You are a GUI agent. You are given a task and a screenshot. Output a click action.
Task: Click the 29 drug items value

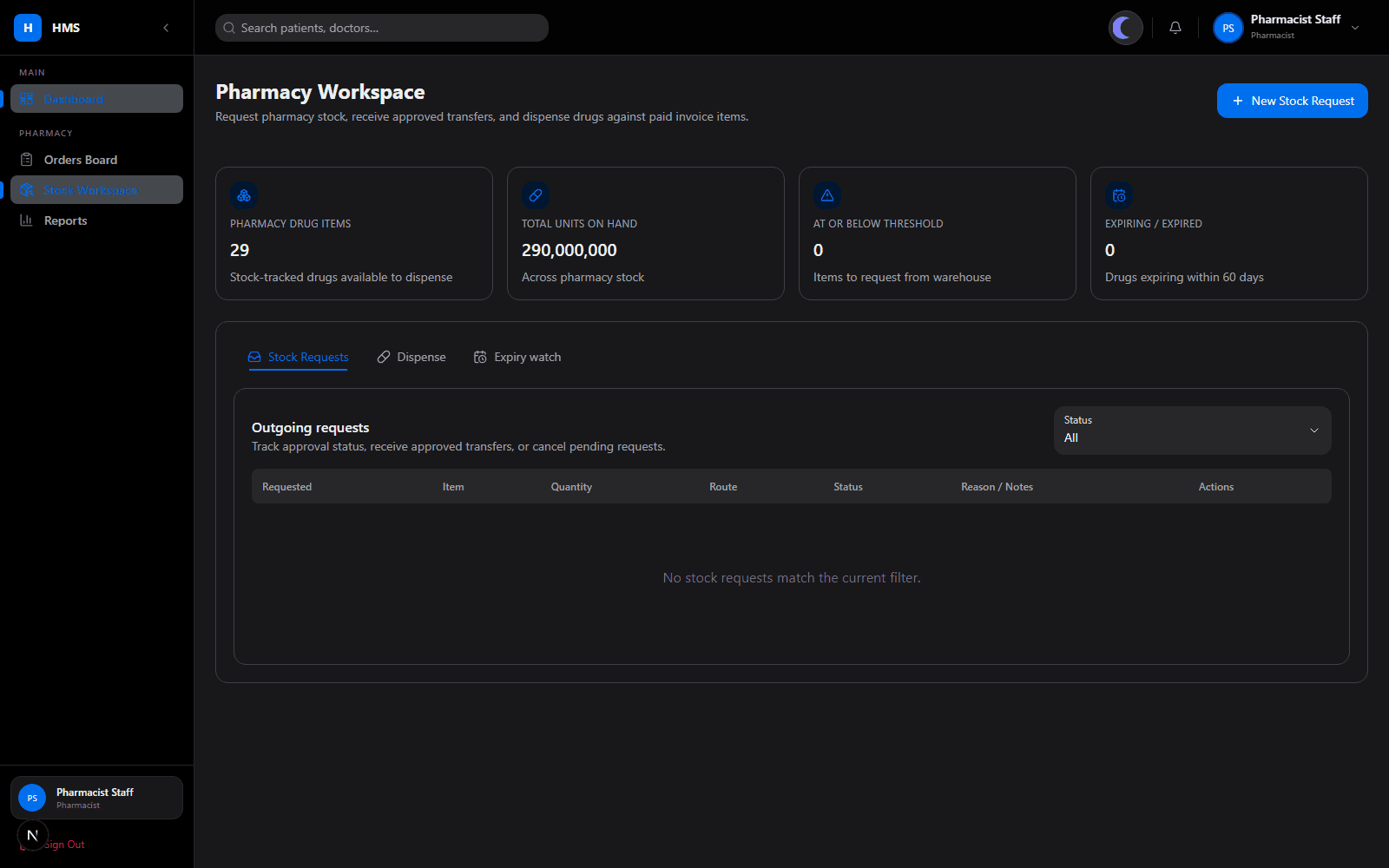[240, 250]
